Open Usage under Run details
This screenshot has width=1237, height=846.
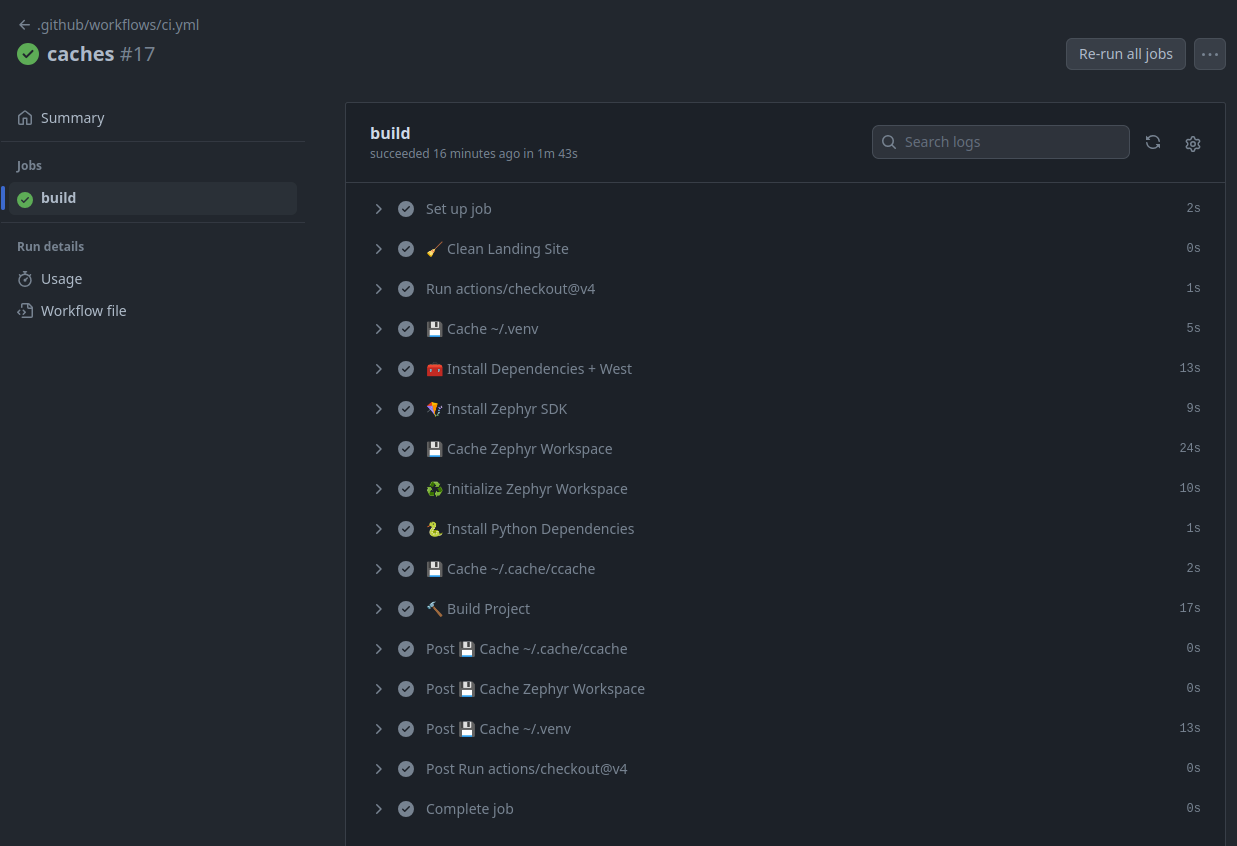(x=61, y=279)
